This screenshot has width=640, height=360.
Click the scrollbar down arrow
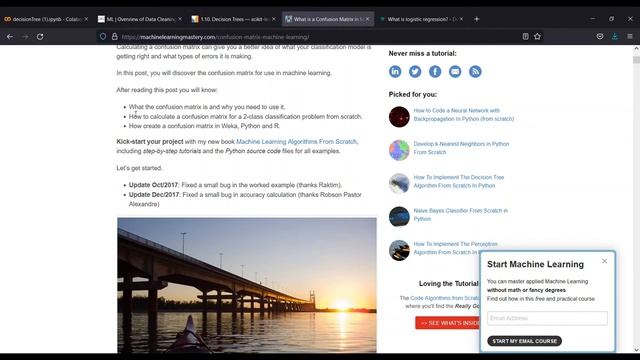tap(636, 350)
